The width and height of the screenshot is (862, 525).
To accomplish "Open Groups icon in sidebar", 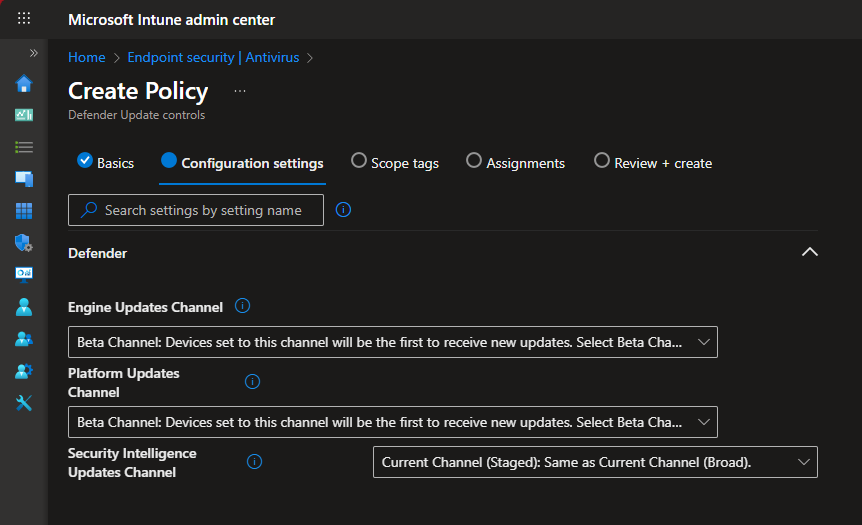I will click(x=24, y=339).
